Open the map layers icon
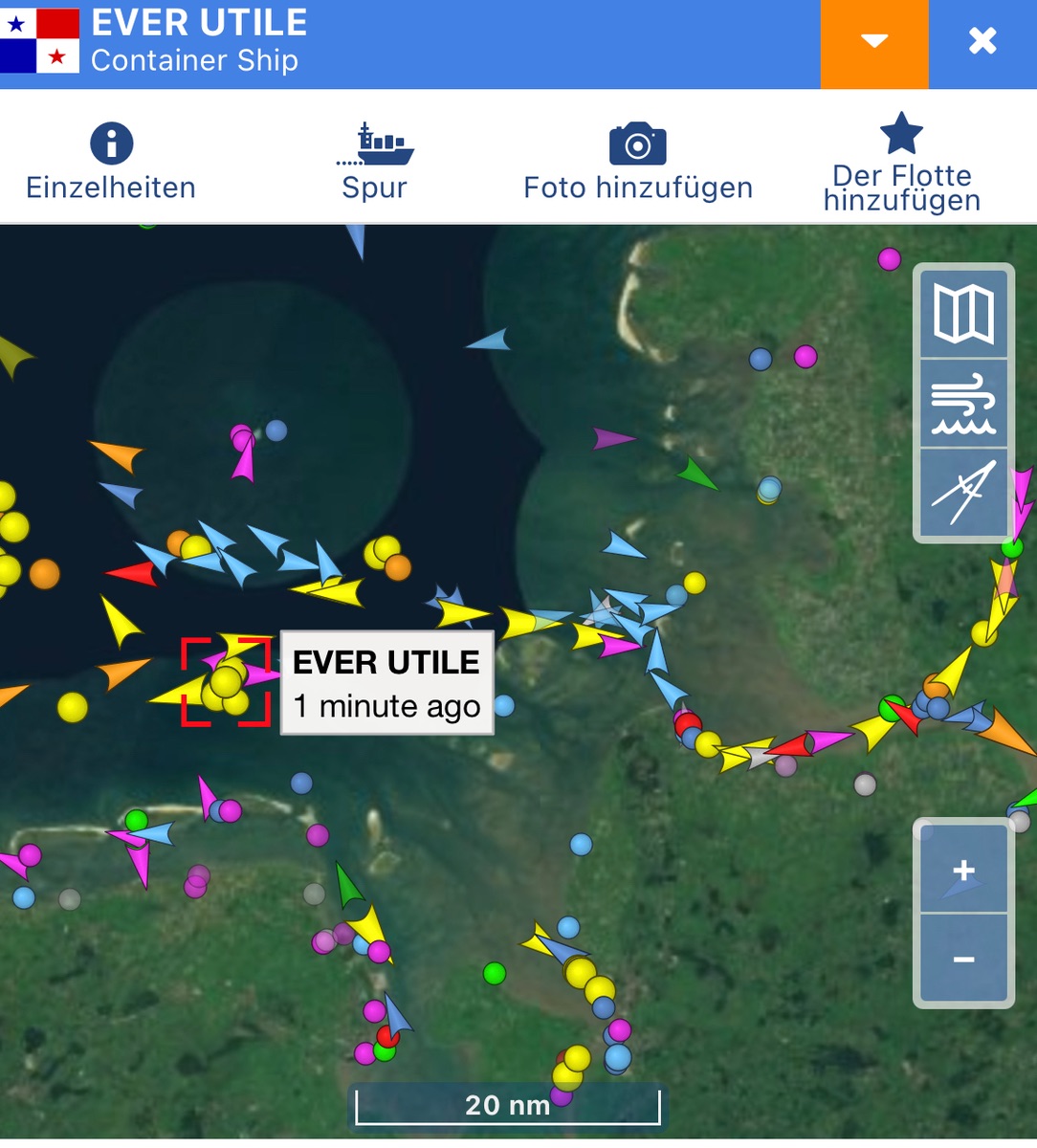The width and height of the screenshot is (1037, 1148). [963, 315]
